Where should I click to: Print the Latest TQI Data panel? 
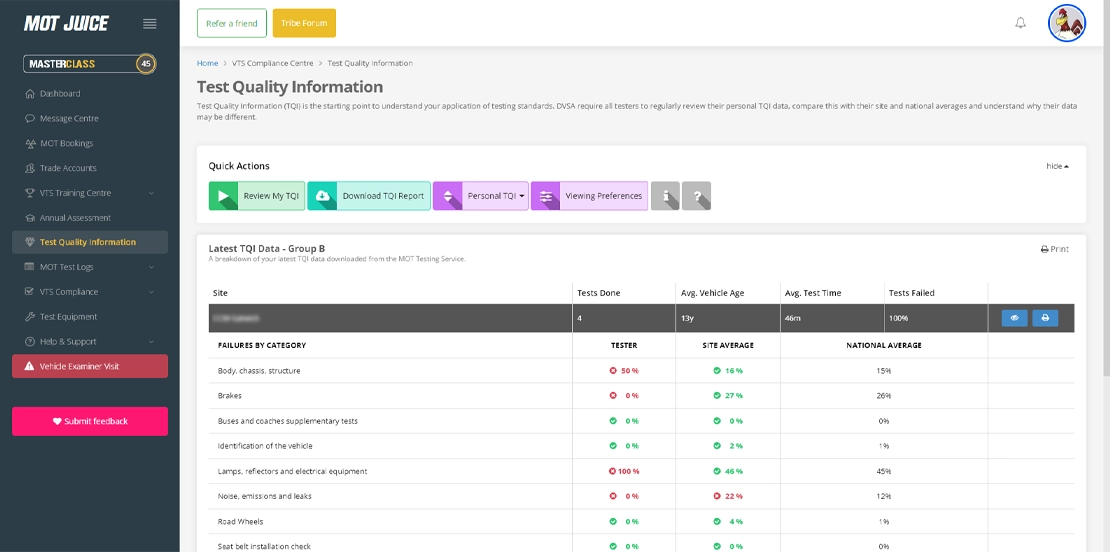(x=1055, y=249)
